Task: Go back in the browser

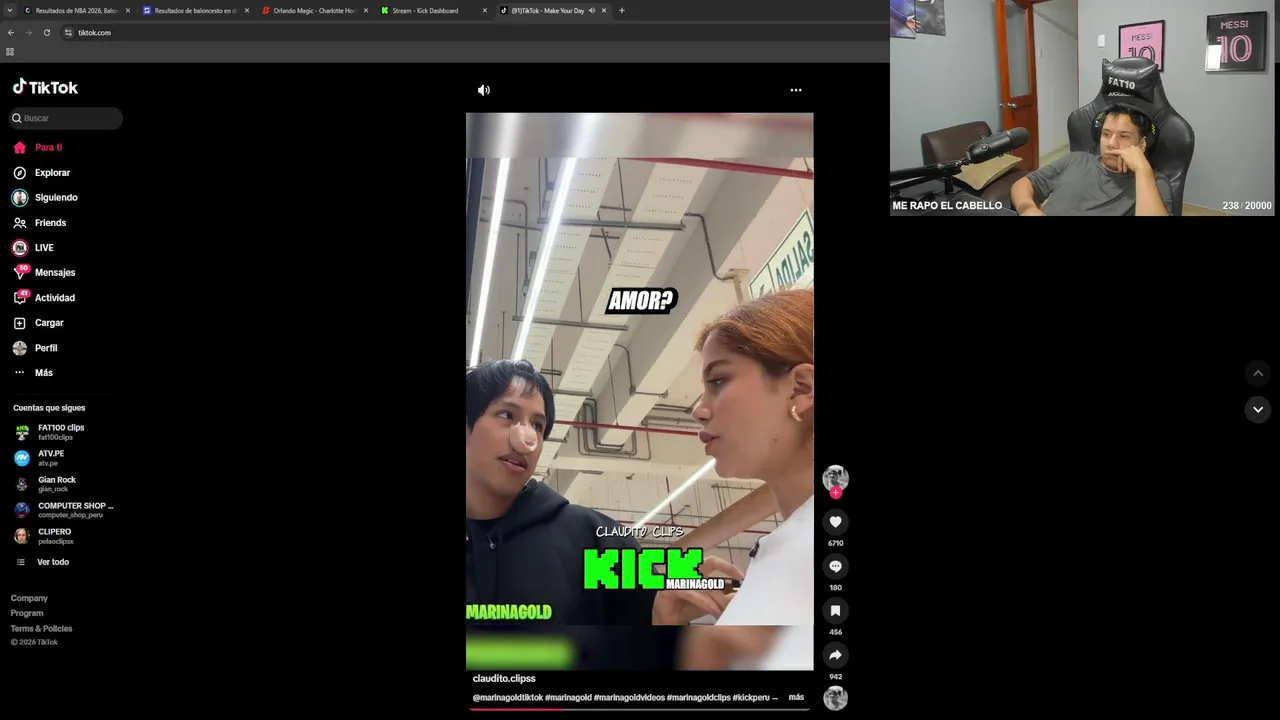Action: [11, 33]
